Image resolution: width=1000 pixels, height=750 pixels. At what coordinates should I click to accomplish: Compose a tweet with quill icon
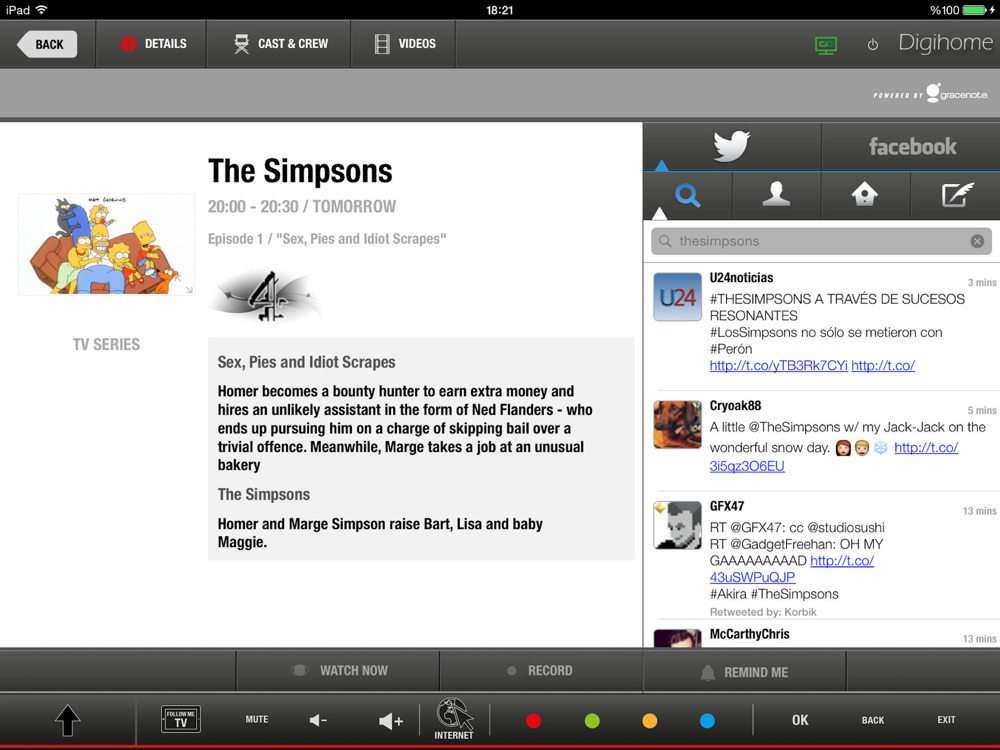pos(956,195)
